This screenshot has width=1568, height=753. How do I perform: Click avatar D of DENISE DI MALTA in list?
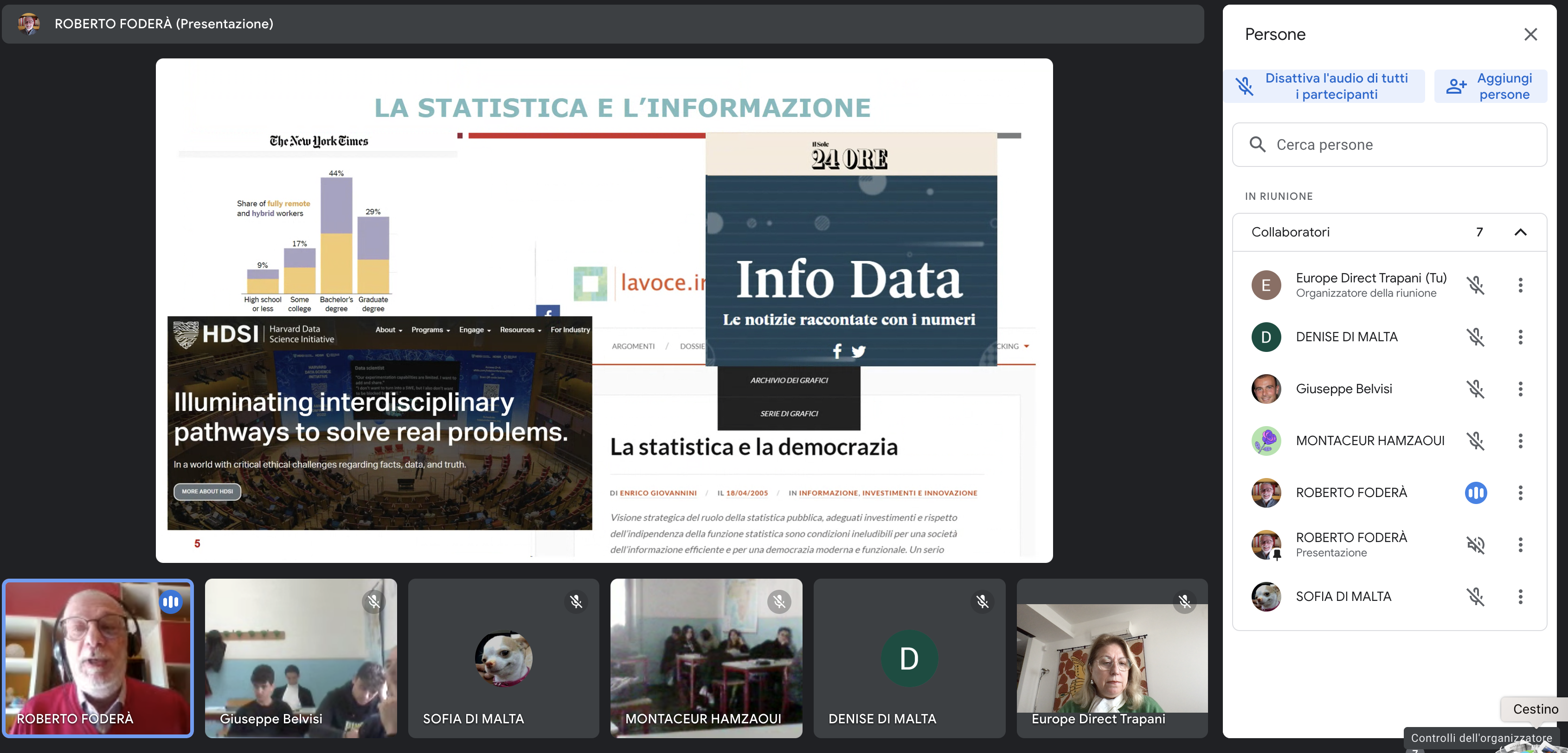1266,336
